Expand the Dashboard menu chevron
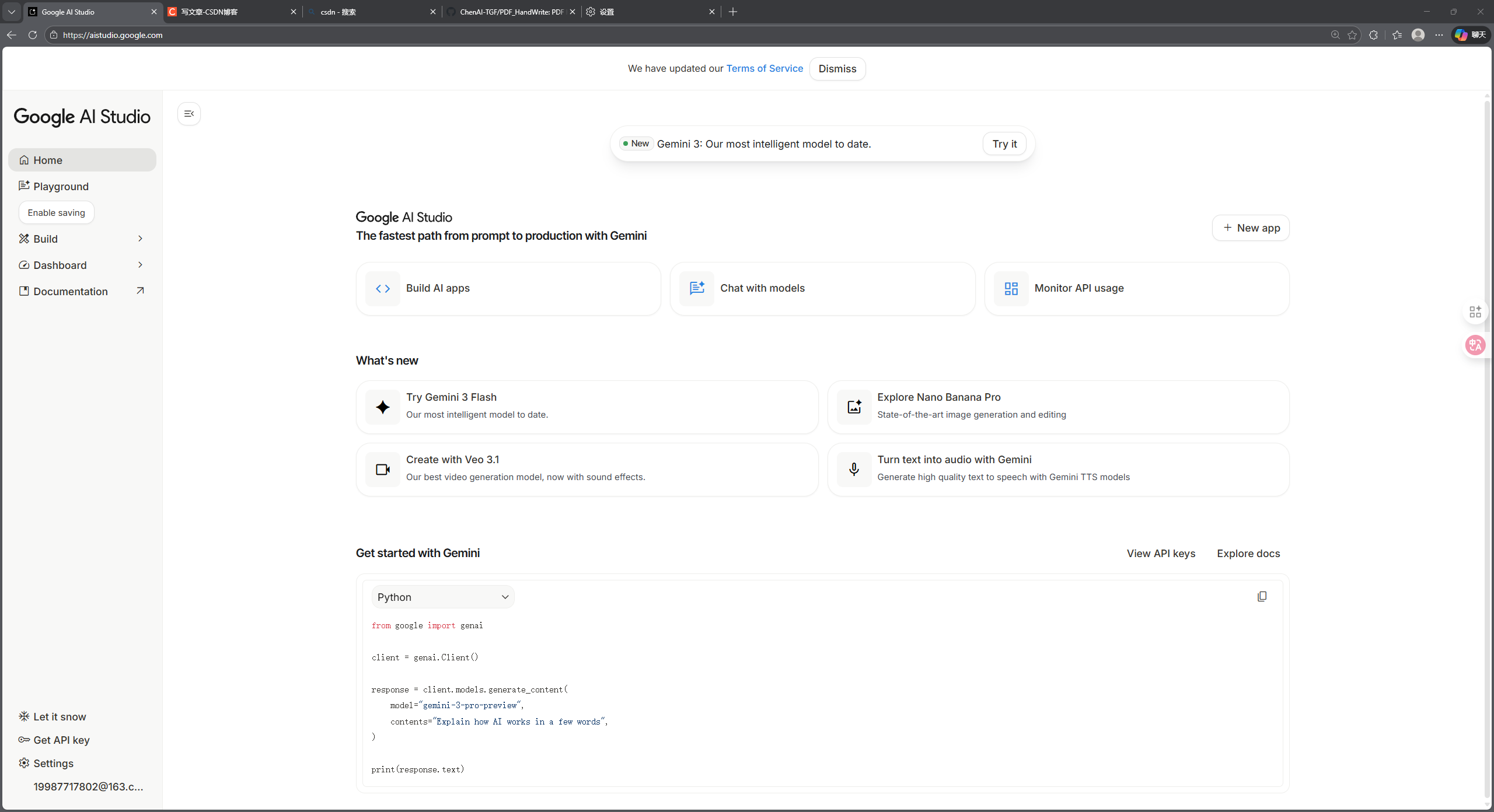Screen dimensions: 1494x812 tap(140, 265)
